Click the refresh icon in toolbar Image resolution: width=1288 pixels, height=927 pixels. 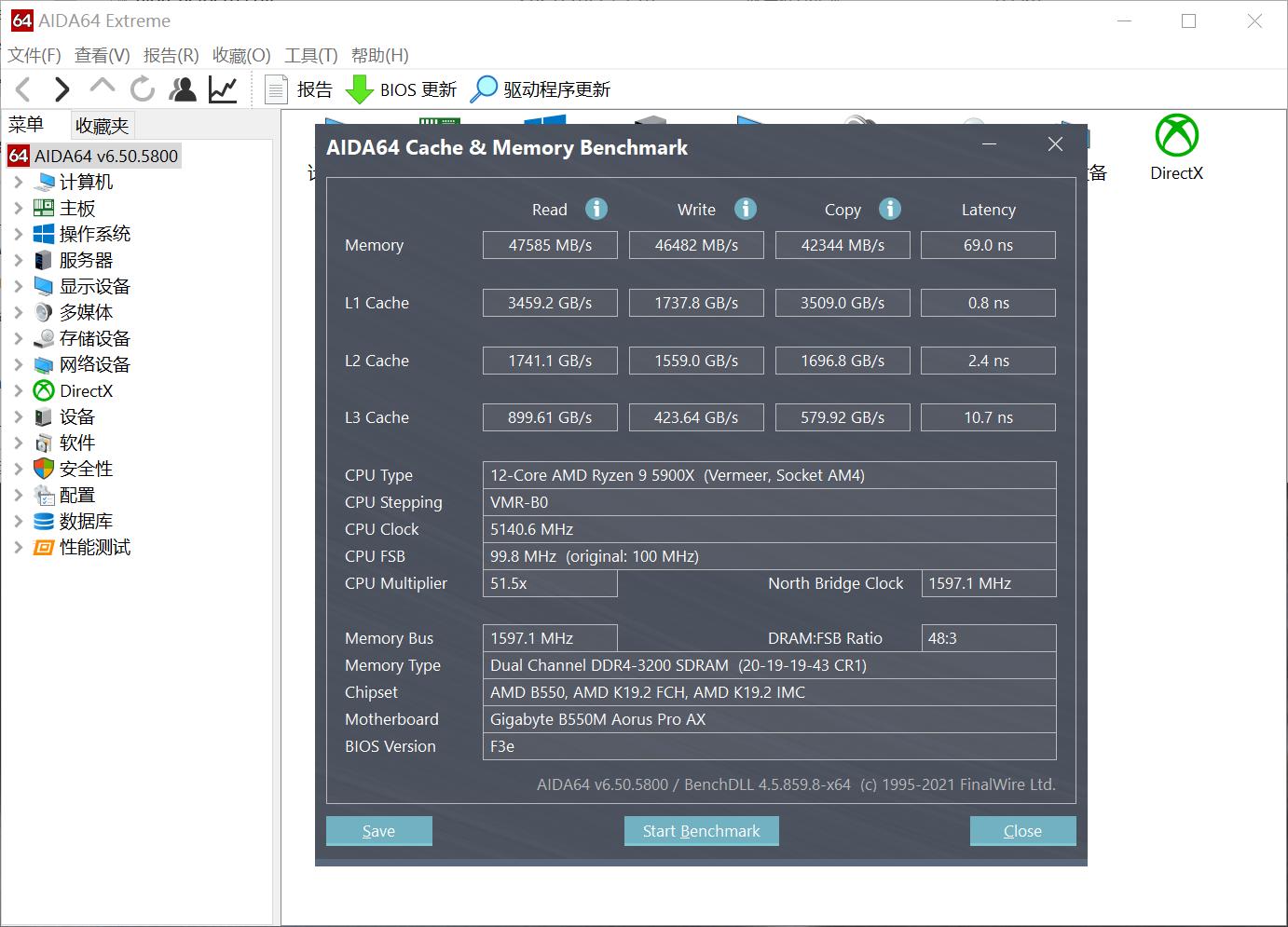point(143,89)
